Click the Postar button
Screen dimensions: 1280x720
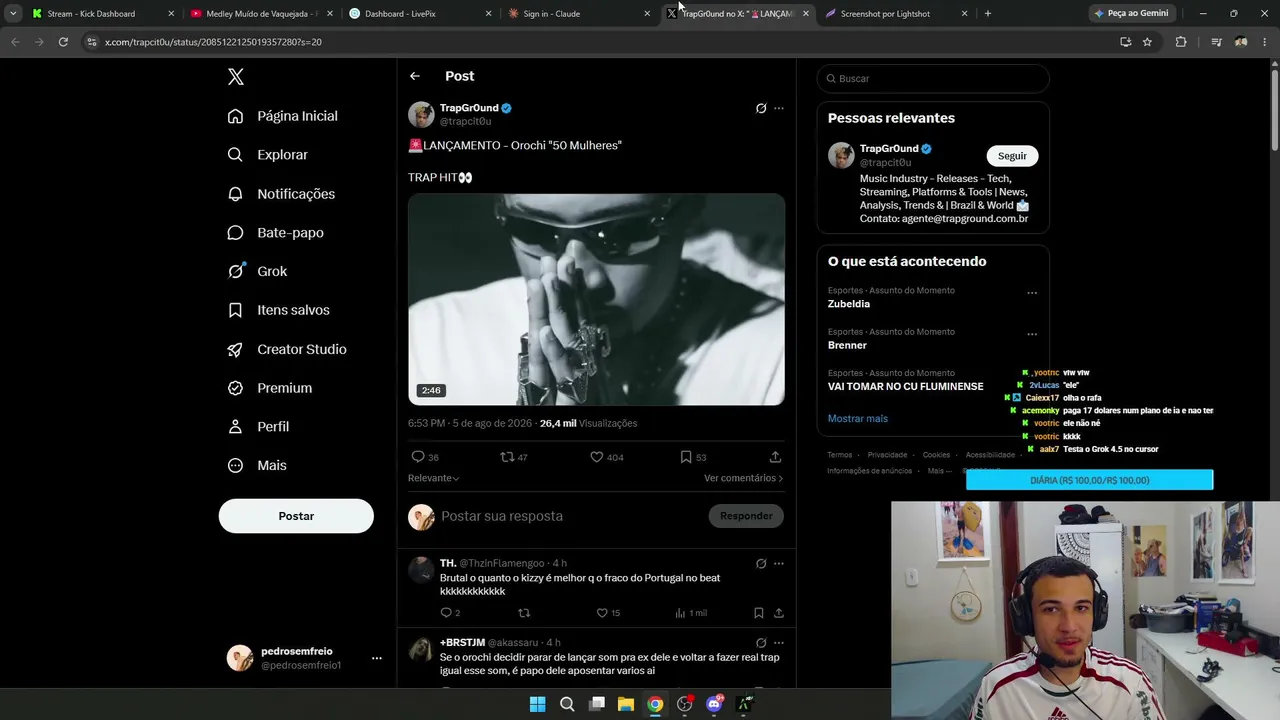(x=296, y=516)
